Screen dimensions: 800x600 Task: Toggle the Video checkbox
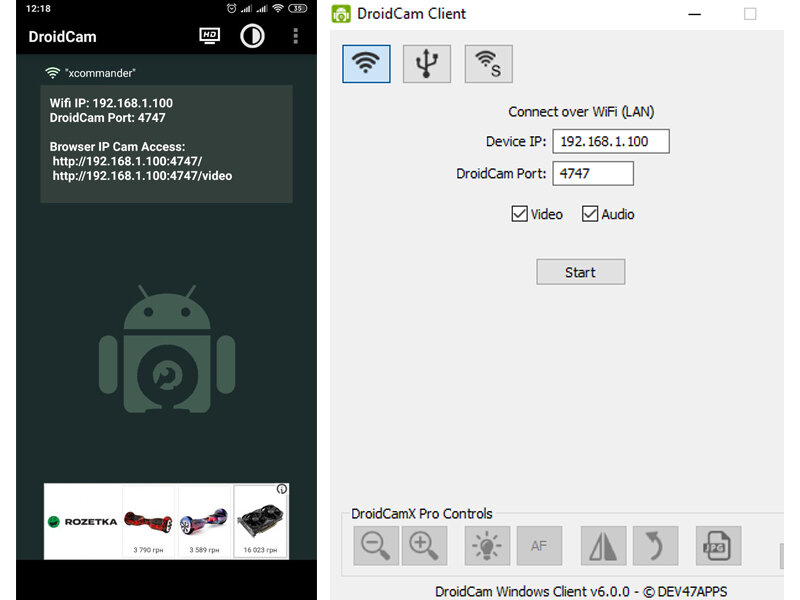[519, 214]
